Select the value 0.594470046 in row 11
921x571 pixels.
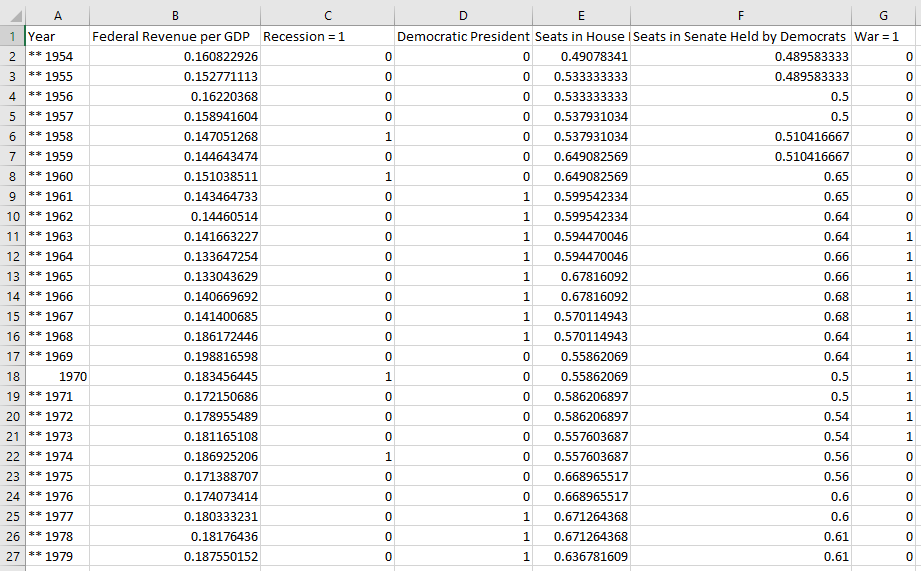[x=581, y=236]
